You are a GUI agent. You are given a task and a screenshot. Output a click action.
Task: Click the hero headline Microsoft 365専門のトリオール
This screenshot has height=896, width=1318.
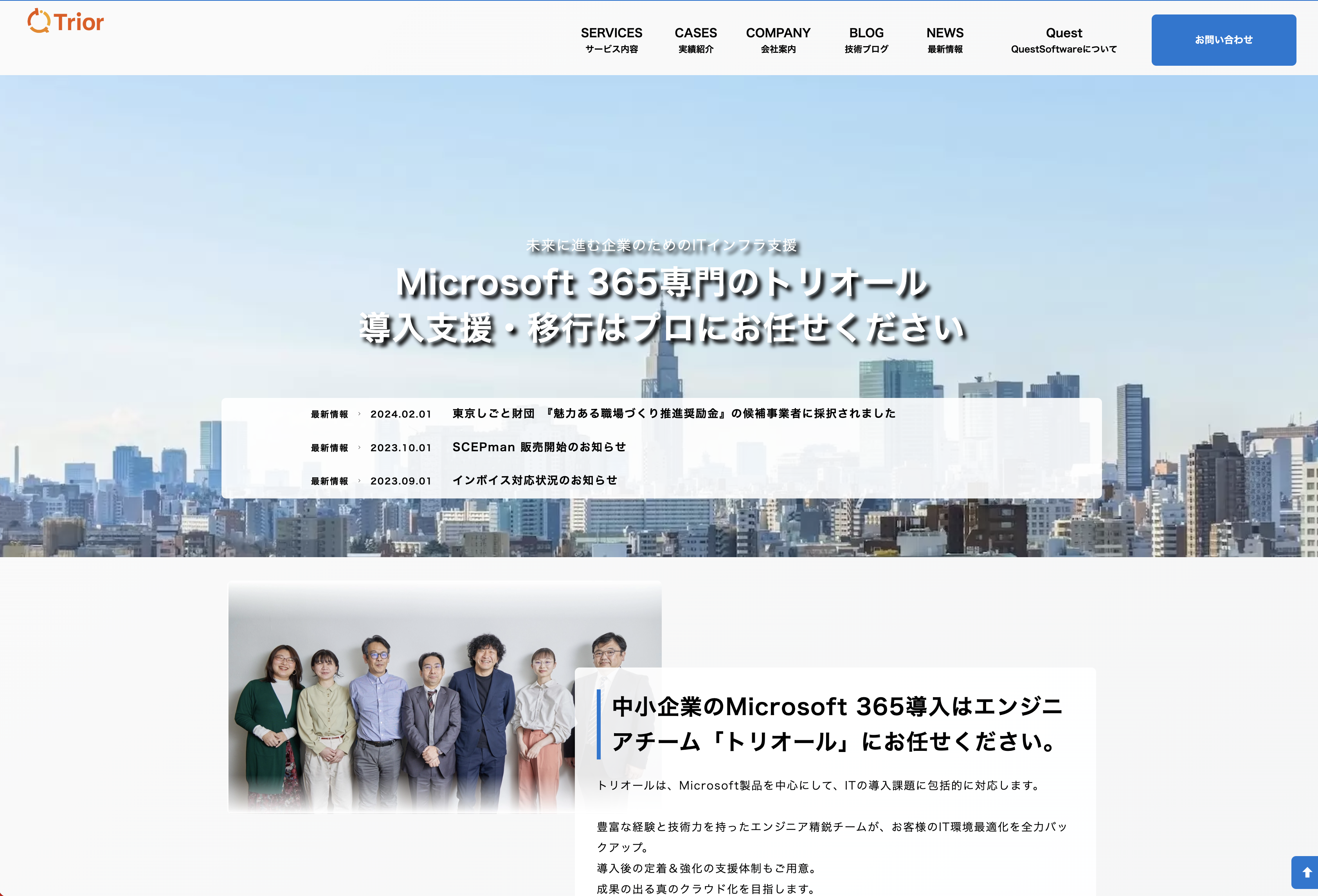coord(661,282)
